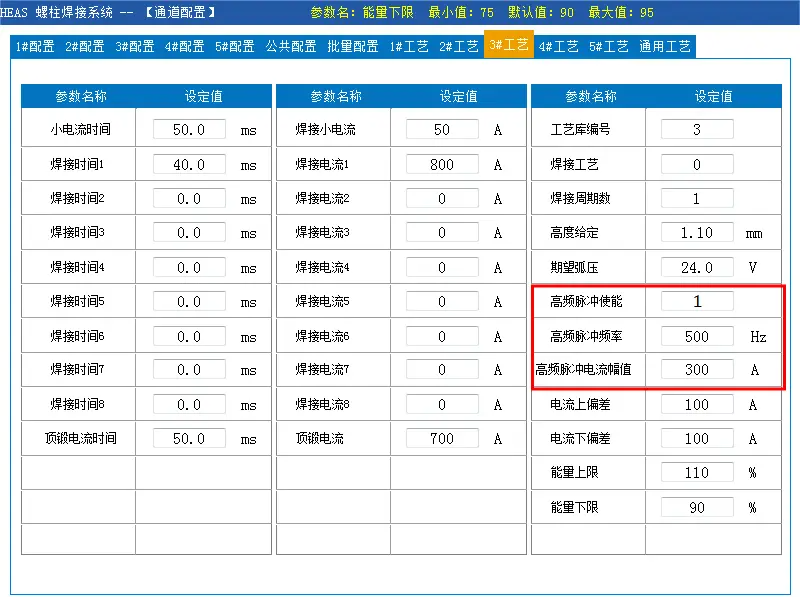Click the 期望弧压 parameter label
Image resolution: width=800 pixels, height=597 pixels.
pos(574,267)
